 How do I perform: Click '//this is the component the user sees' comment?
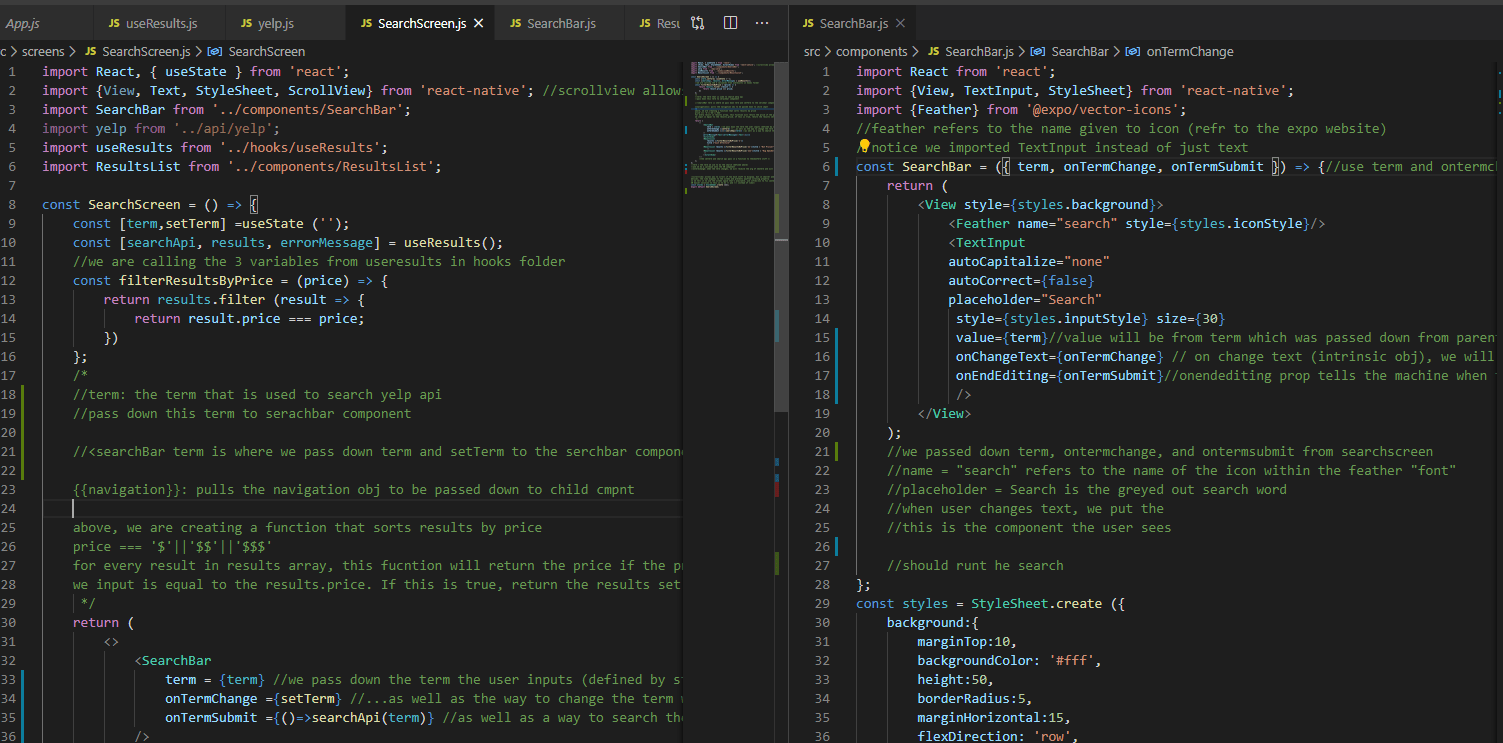coord(1029,527)
